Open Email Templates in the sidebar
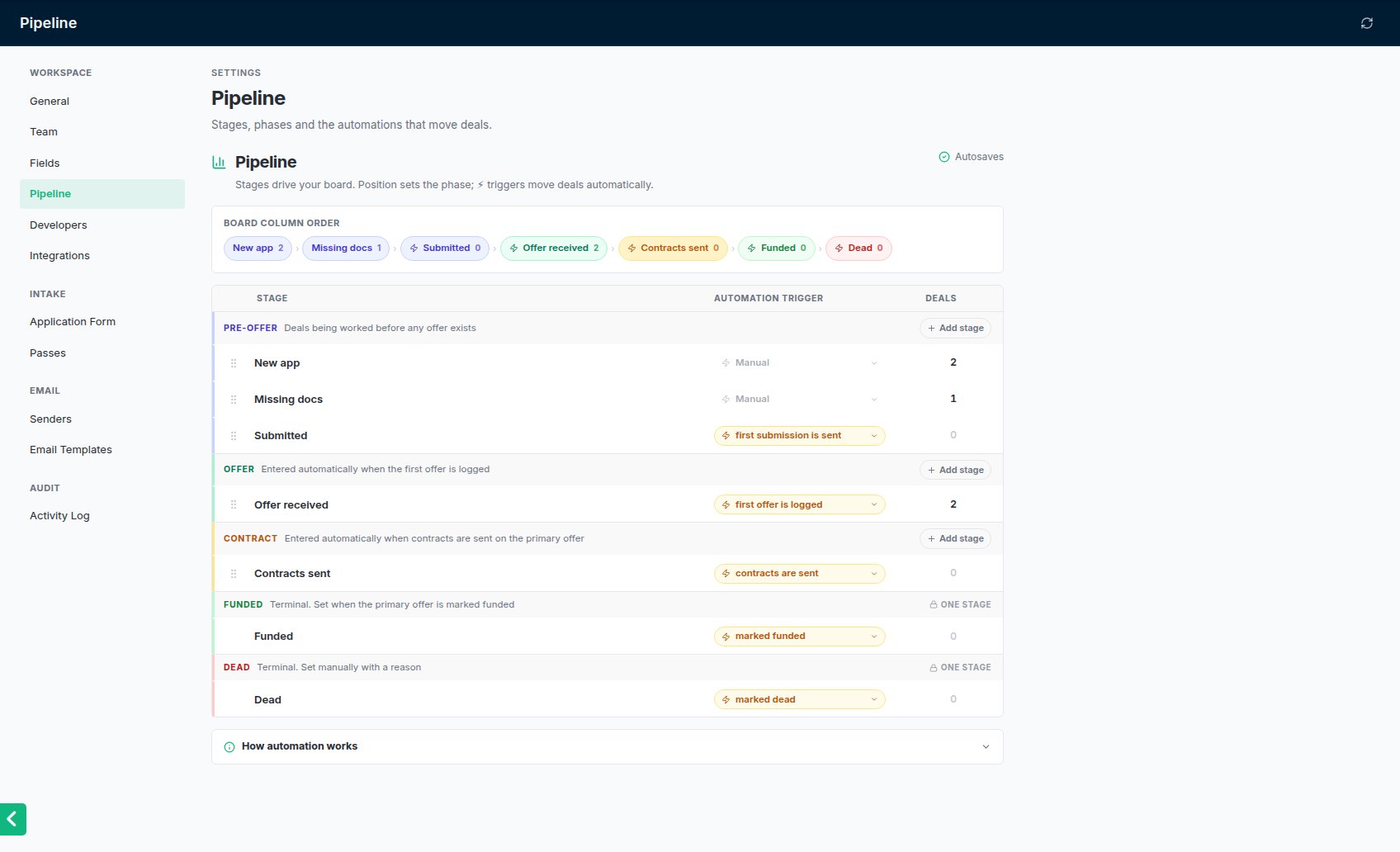Screen dimensions: 1400x852 (102, 450)
